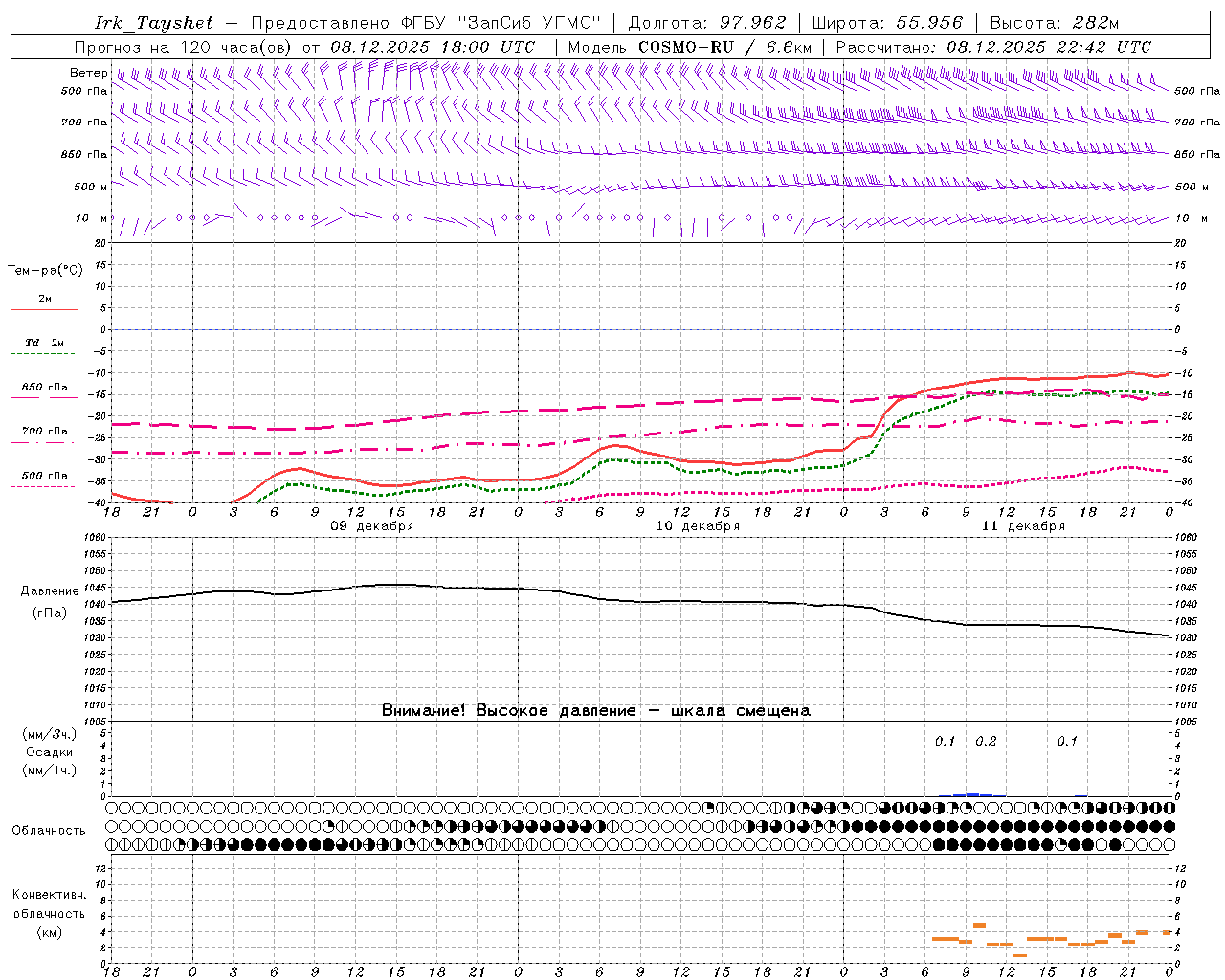Click the Конвективн. label
The height and width of the screenshot is (980, 1225).
click(49, 895)
